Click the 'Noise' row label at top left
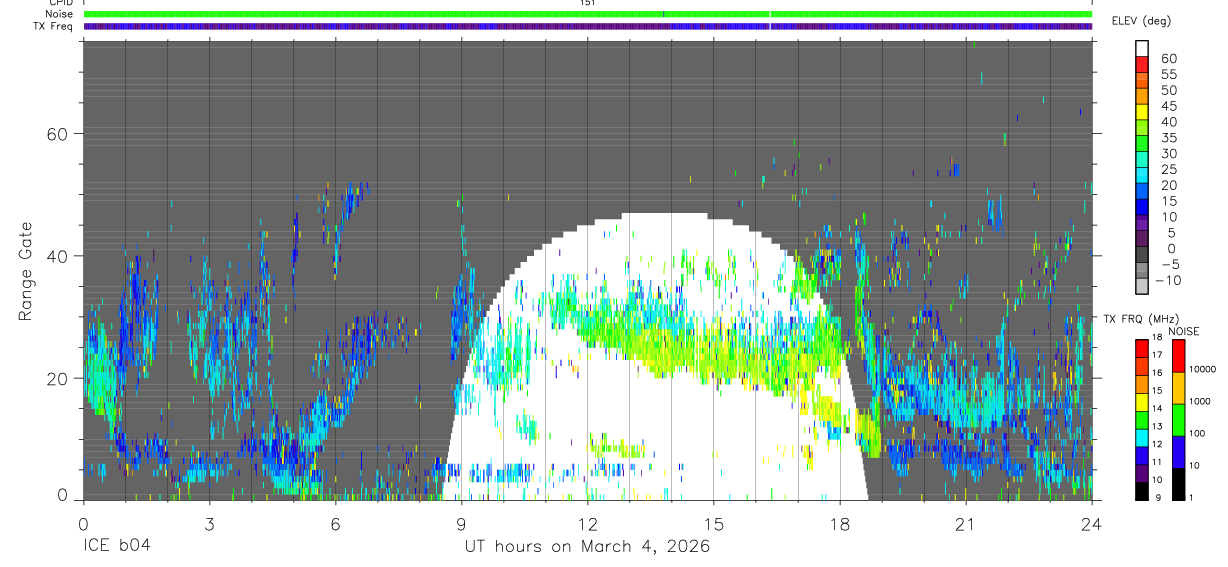Screen dimensions: 1228x567 (x=59, y=14)
